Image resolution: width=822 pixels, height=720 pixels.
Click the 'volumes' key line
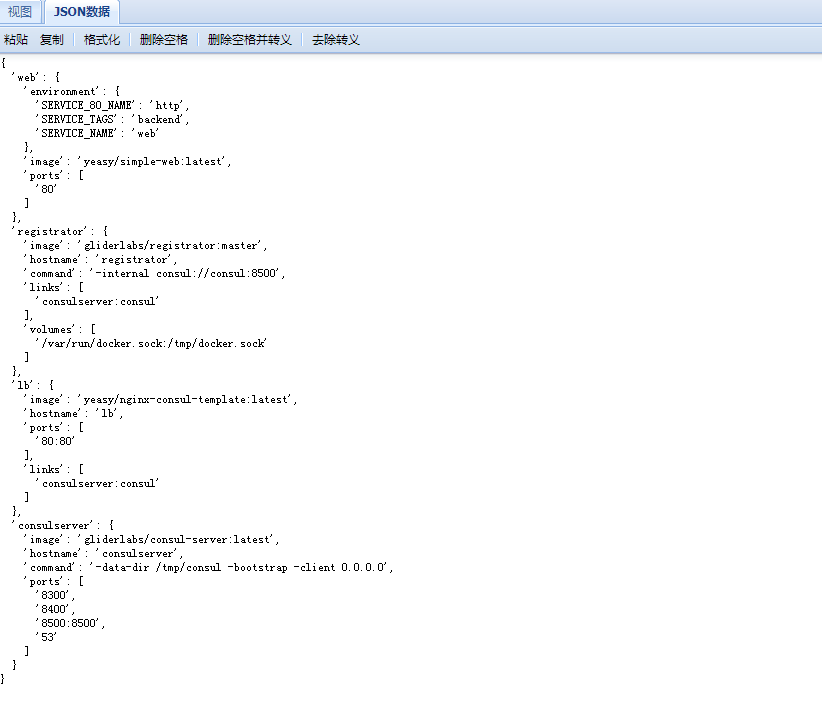pyautogui.click(x=59, y=329)
